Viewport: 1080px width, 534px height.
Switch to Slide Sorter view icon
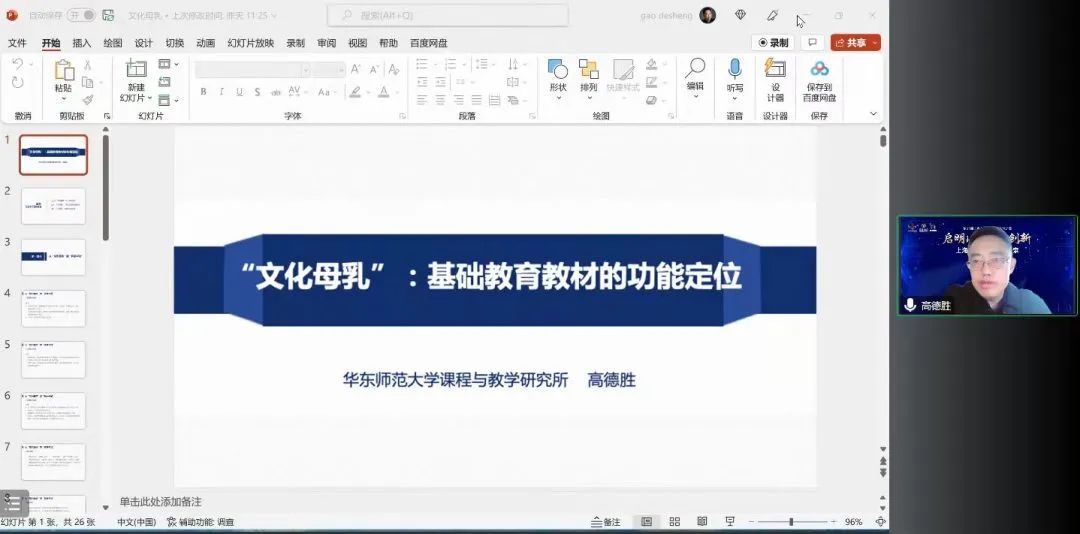tap(674, 522)
